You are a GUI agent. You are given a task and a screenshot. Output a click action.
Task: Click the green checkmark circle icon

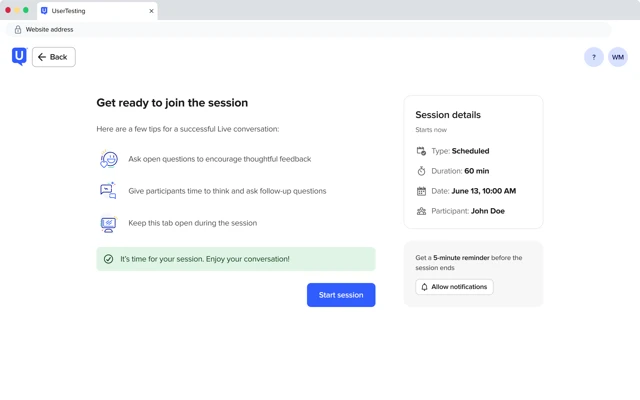108,259
